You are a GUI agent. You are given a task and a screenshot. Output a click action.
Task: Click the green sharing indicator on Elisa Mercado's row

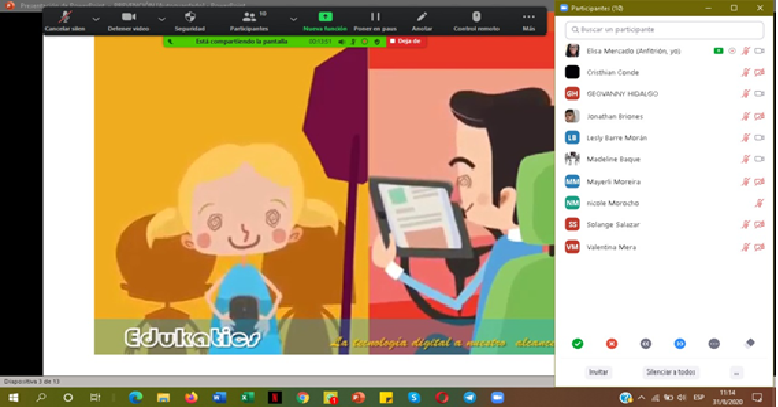click(x=718, y=51)
